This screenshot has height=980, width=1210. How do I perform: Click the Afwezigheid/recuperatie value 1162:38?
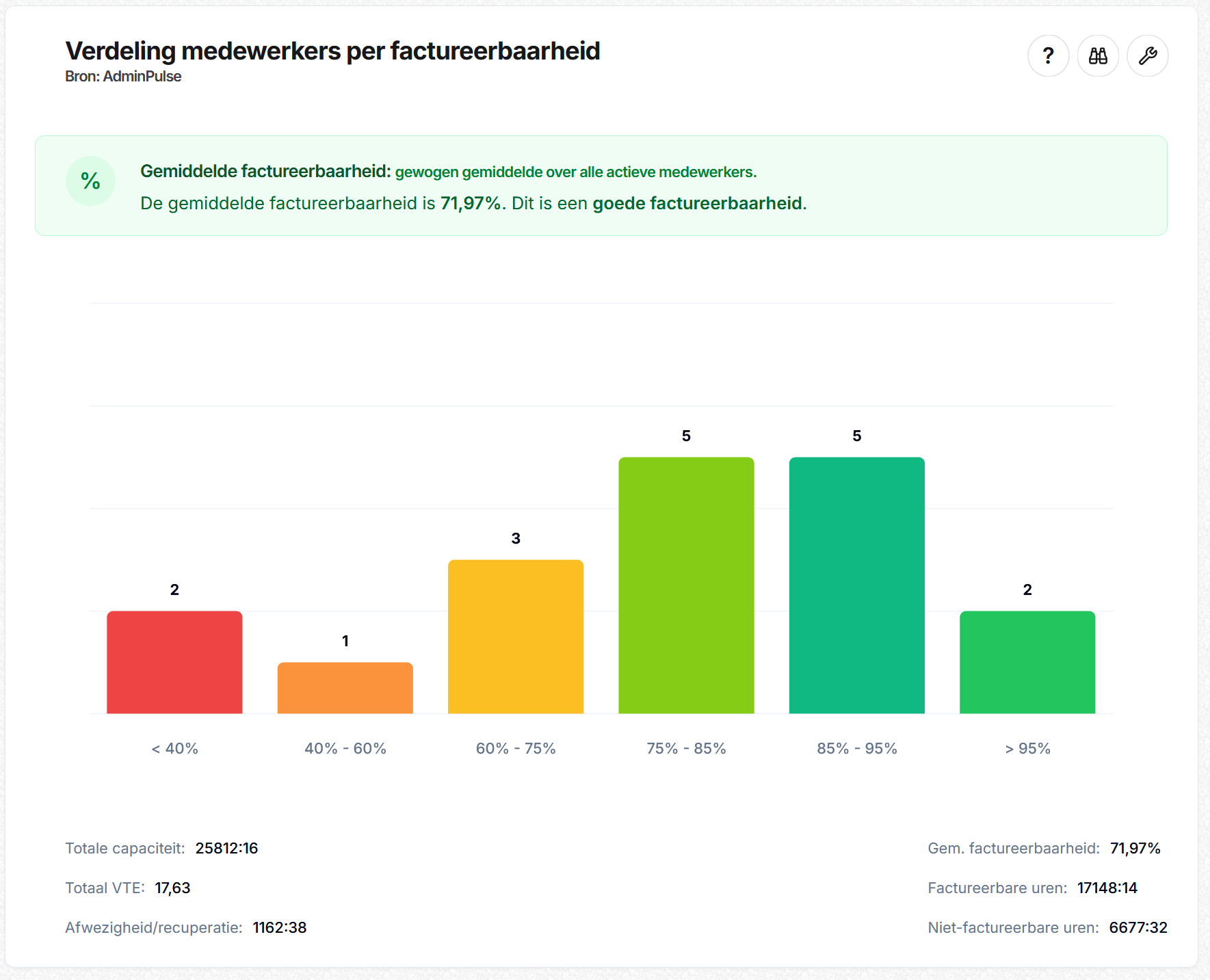point(279,928)
